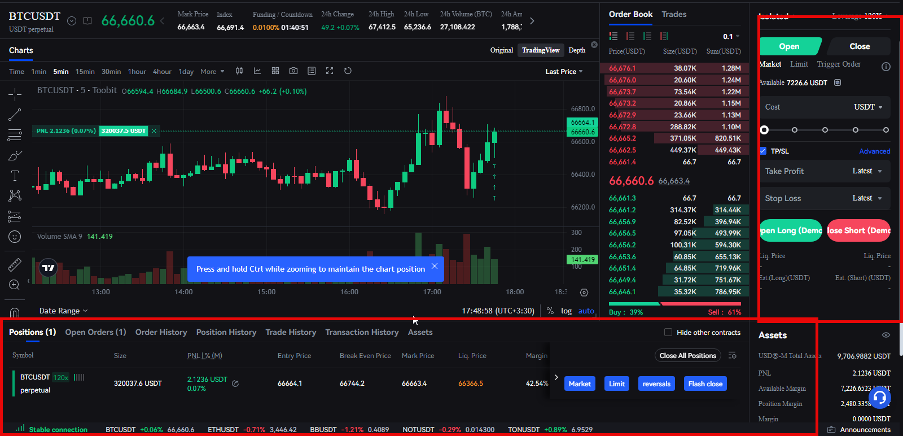
Task: Click the leftmost 0% handle on the leverage slider
Action: click(764, 130)
